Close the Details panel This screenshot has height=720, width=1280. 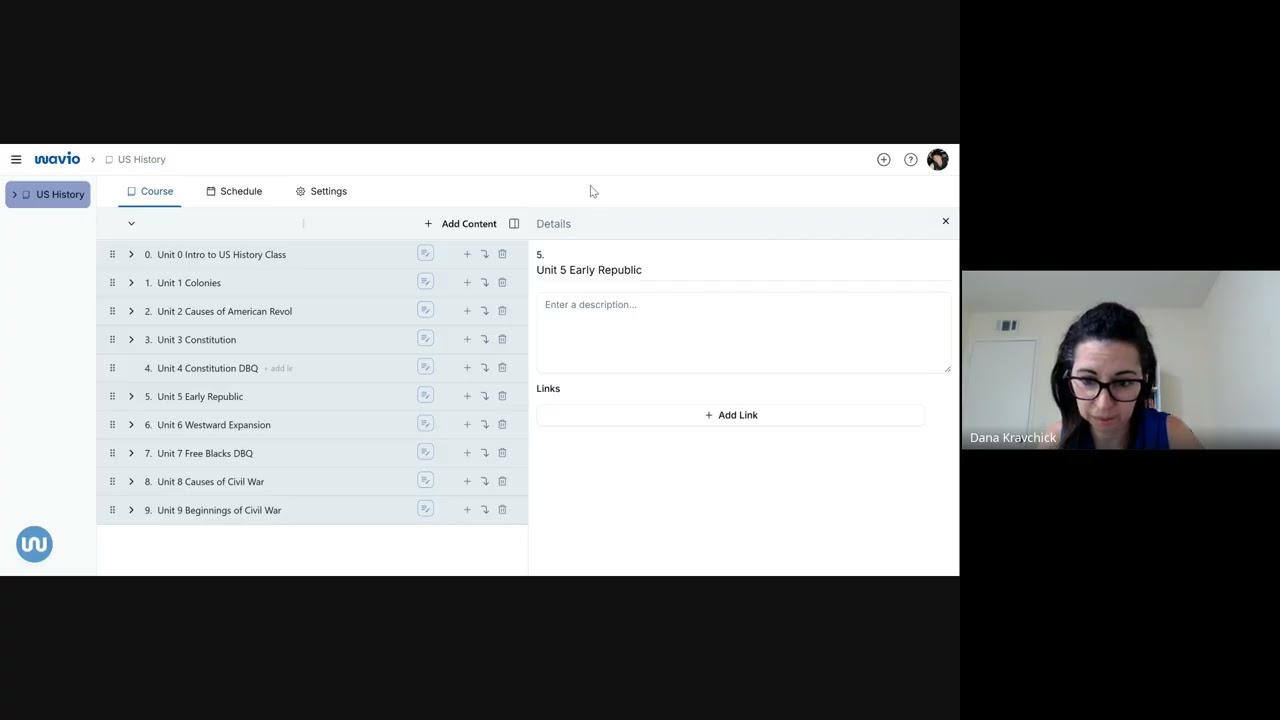coord(946,221)
